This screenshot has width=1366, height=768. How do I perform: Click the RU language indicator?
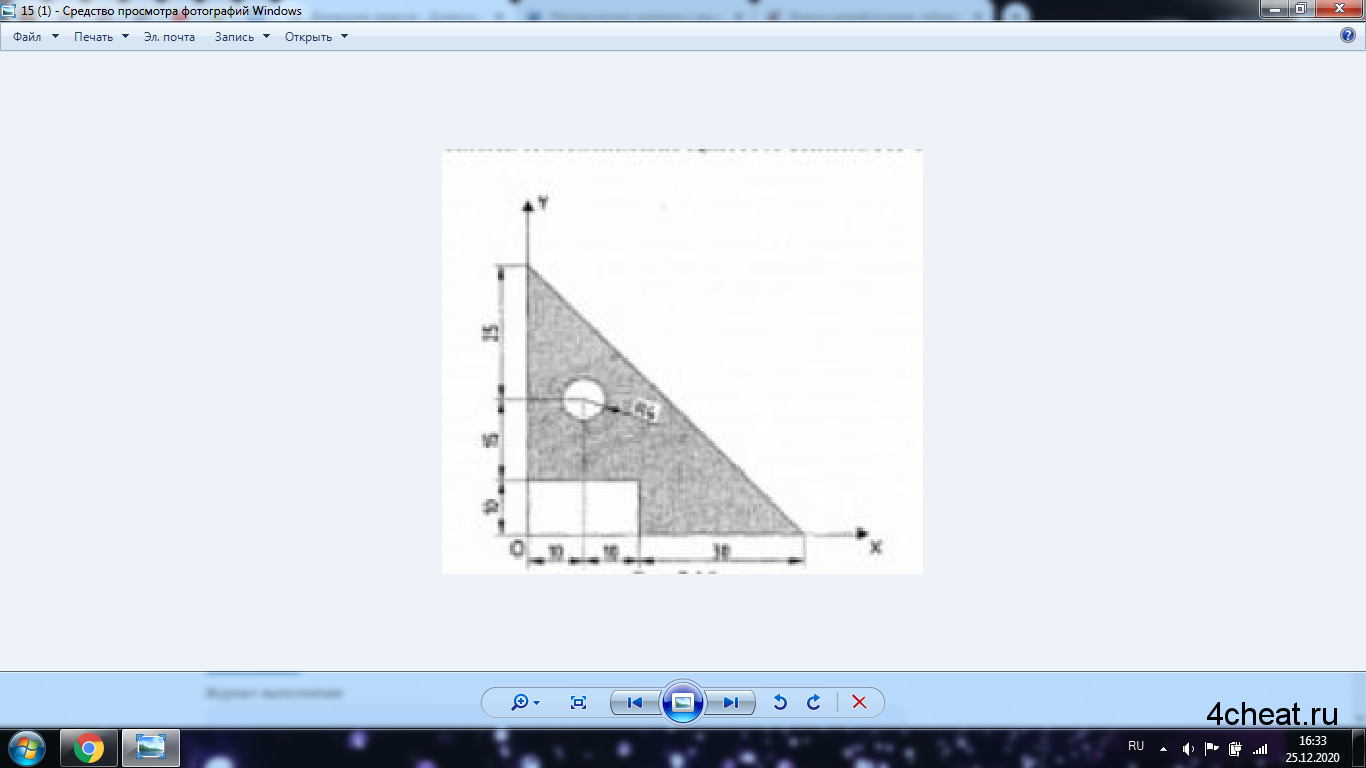click(x=1136, y=747)
